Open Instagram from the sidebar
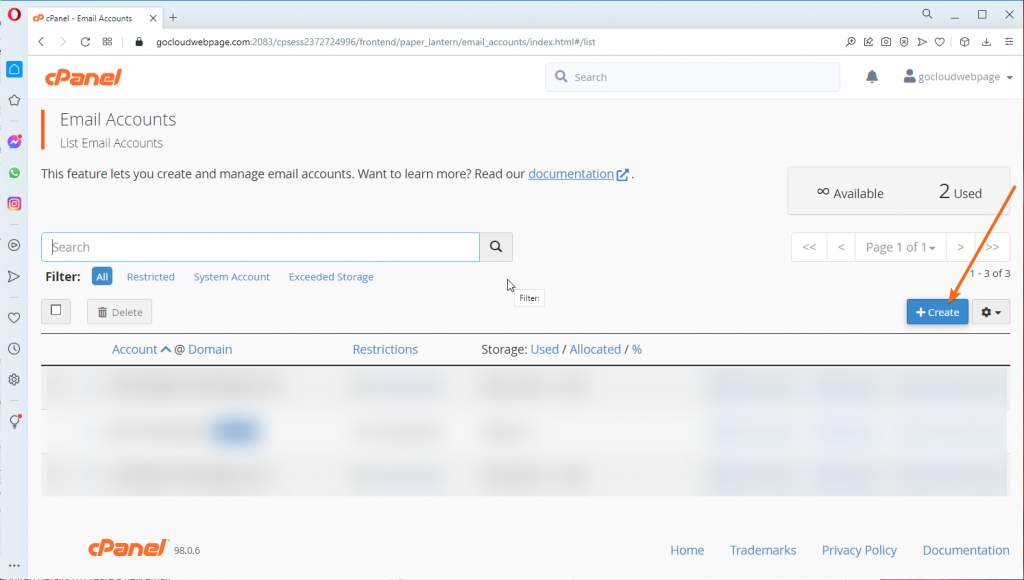 click(13, 203)
